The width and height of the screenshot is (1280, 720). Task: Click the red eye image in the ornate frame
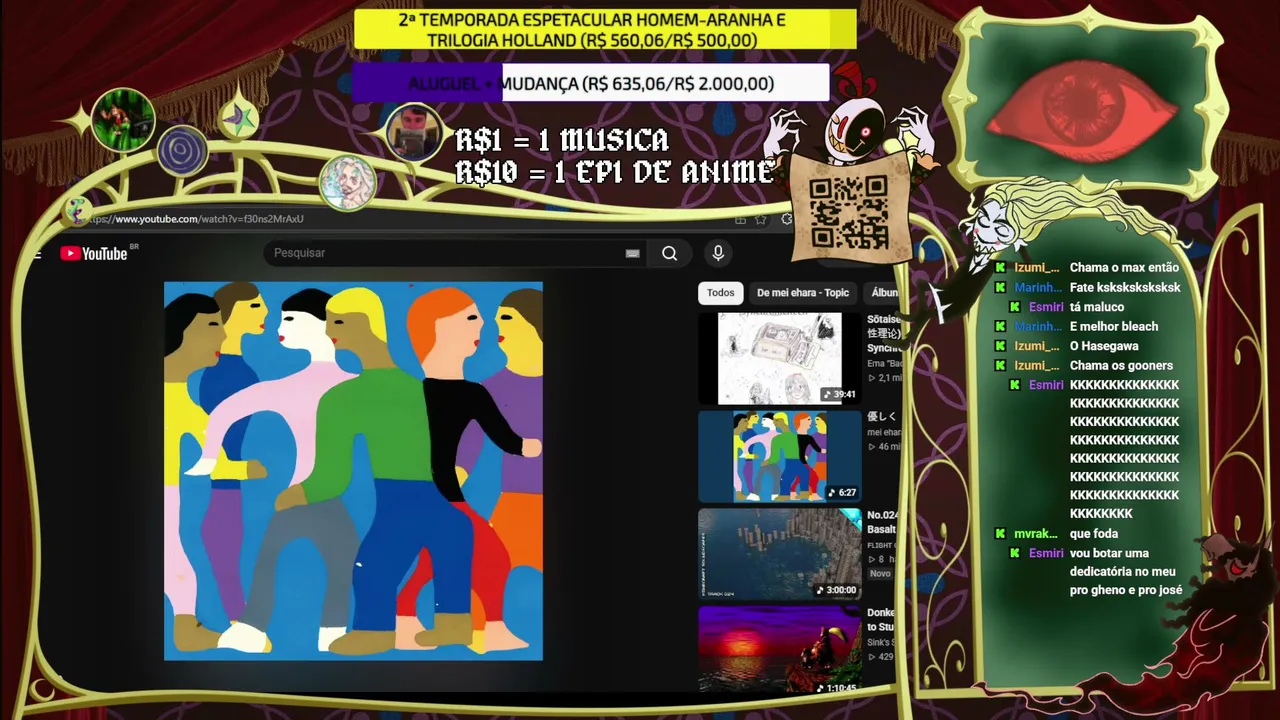[x=1082, y=108]
